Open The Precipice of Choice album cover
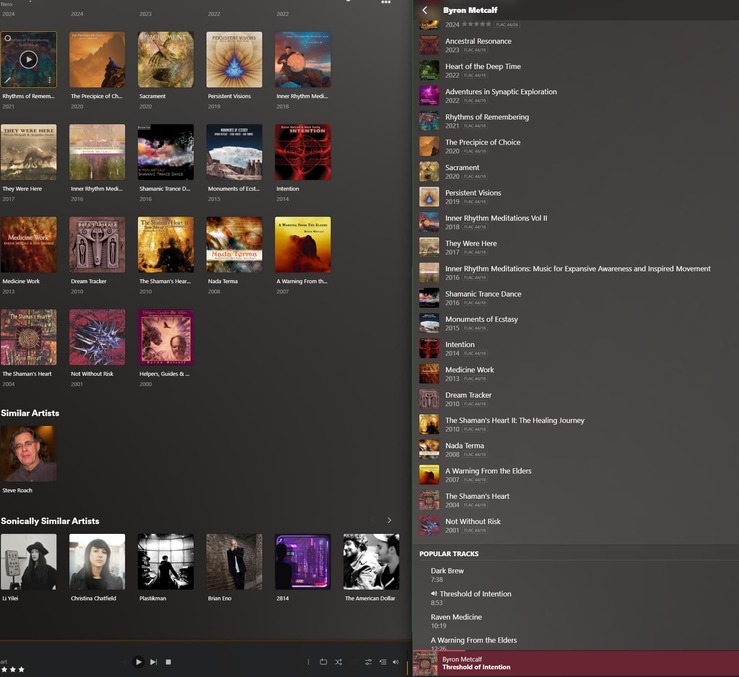The width and height of the screenshot is (739, 677). [97, 59]
